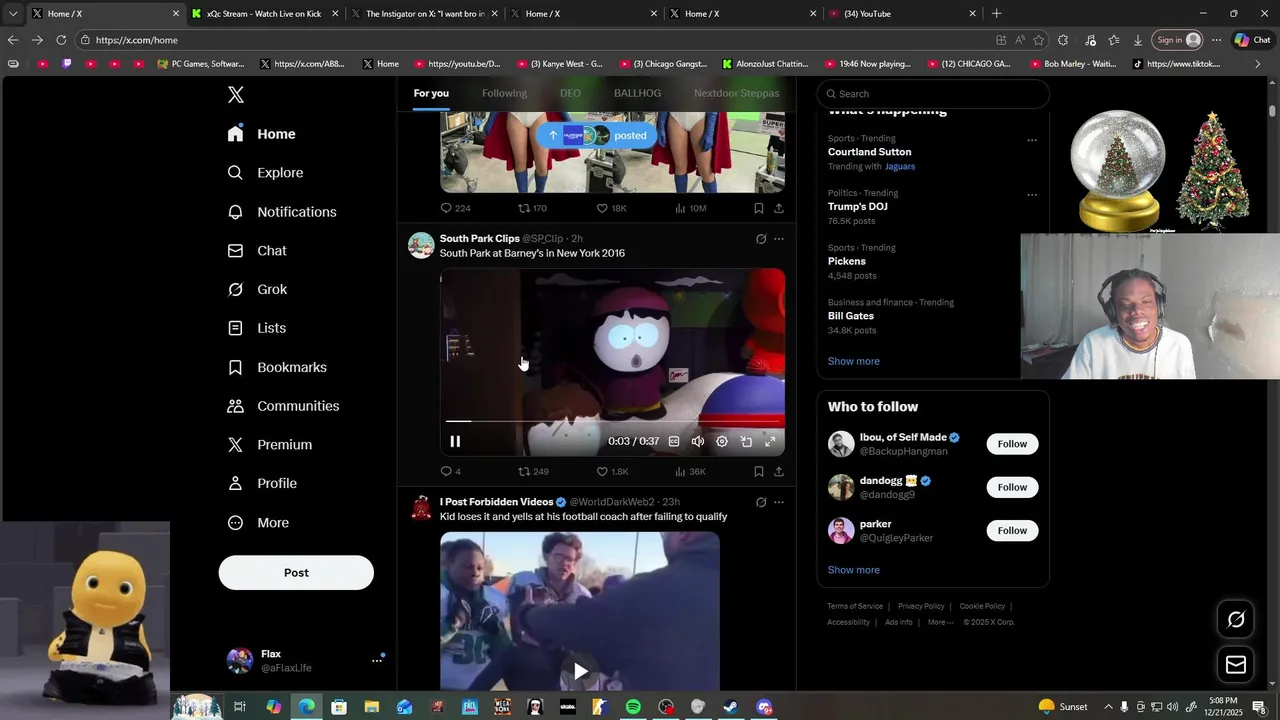The image size is (1280, 720).
Task: Follow Ibou, of Self Made
Action: [1012, 444]
